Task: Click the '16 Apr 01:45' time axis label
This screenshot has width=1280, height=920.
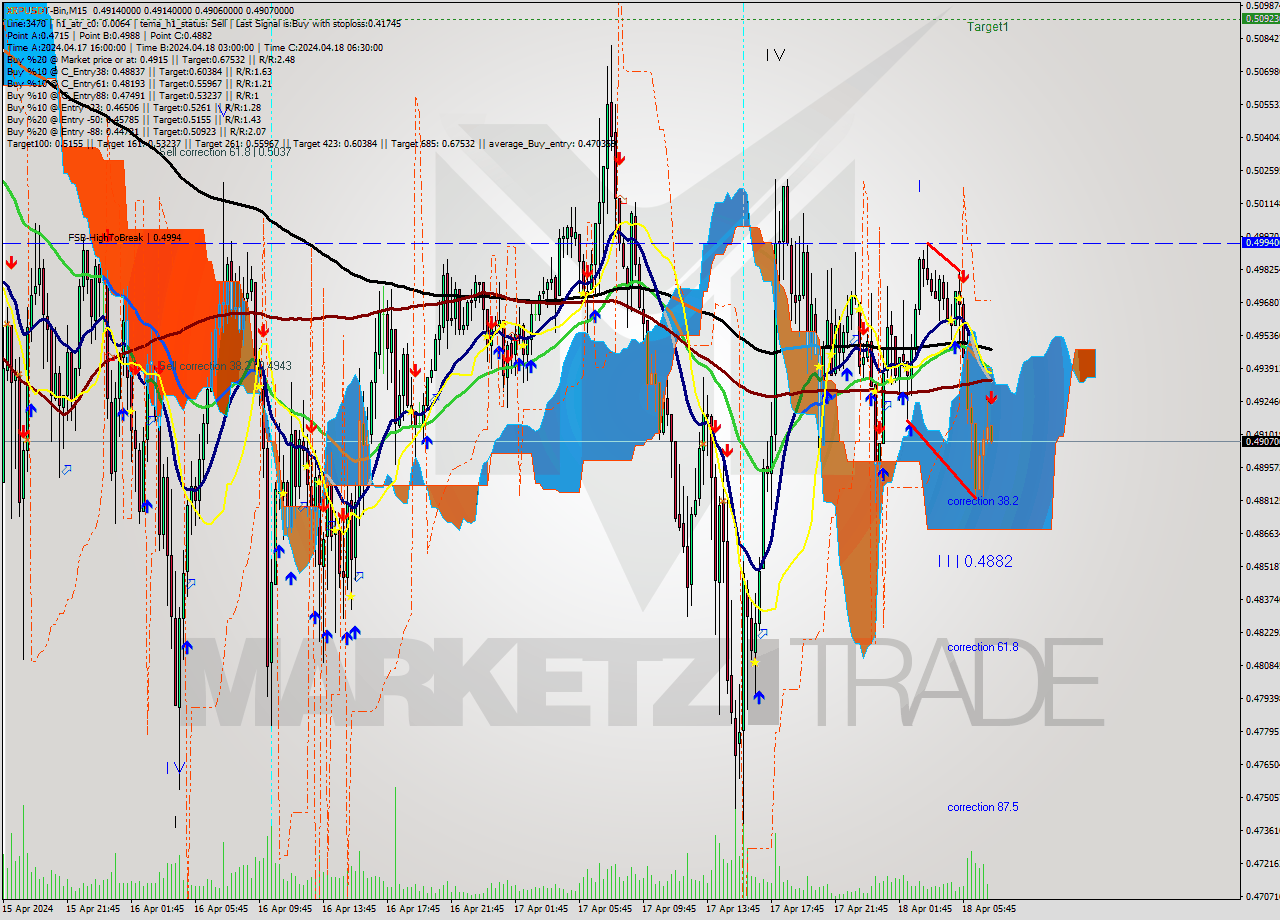Action: pos(157,909)
